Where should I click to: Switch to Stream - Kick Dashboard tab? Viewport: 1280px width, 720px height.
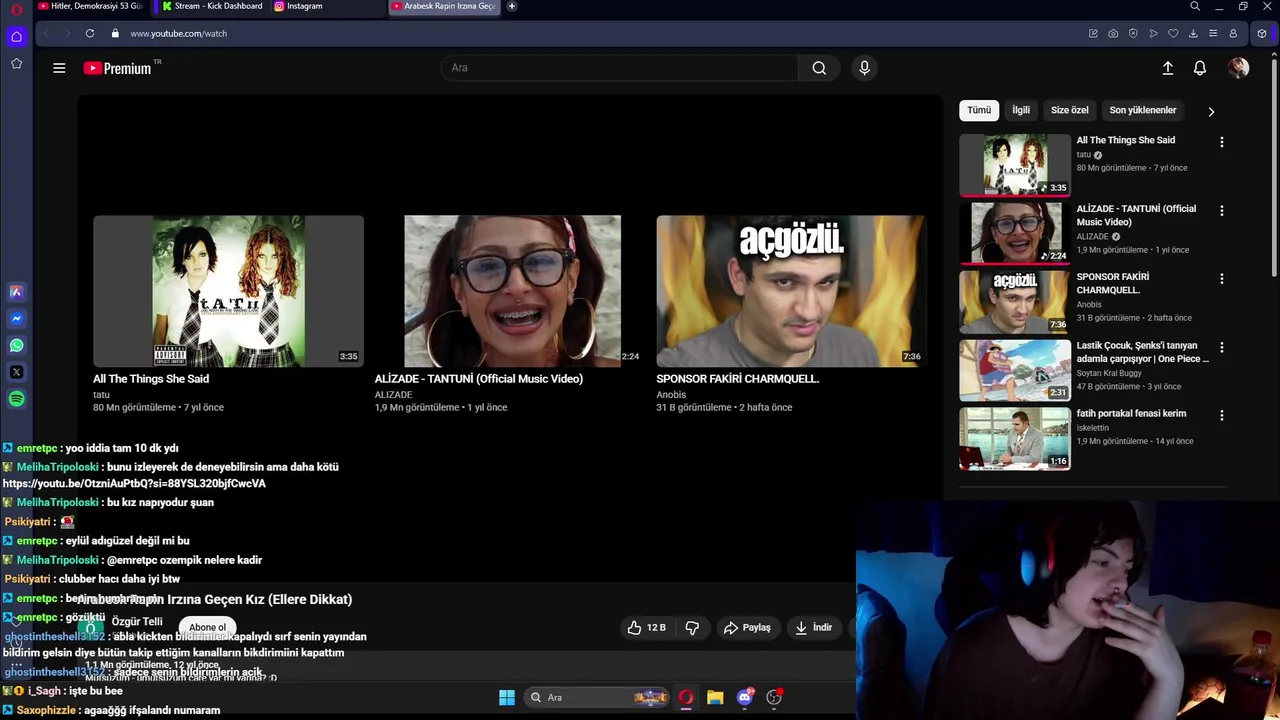[x=212, y=6]
